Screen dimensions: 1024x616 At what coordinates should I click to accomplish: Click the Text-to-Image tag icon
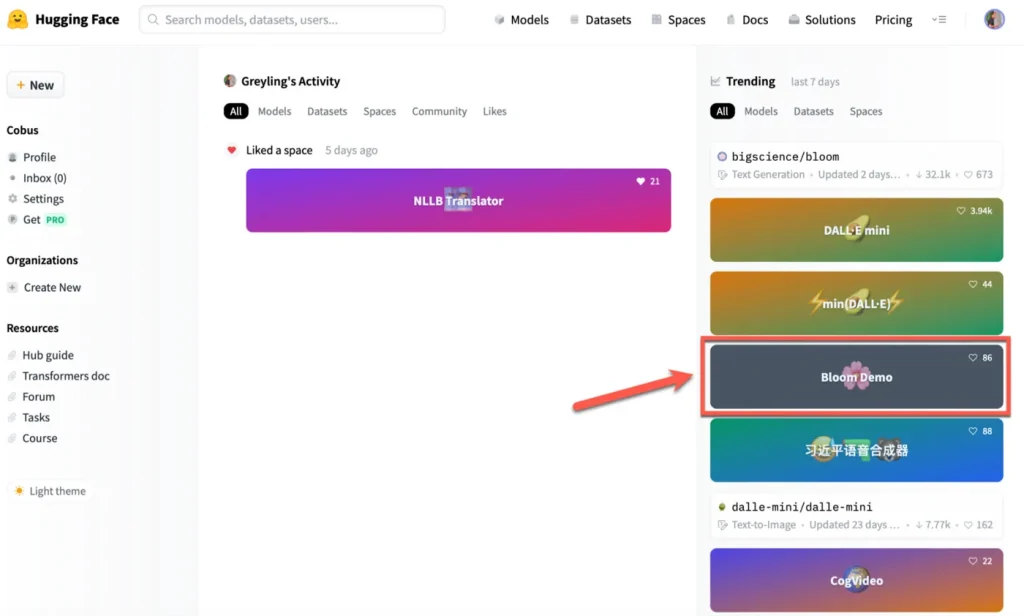pyautogui.click(x=722, y=525)
